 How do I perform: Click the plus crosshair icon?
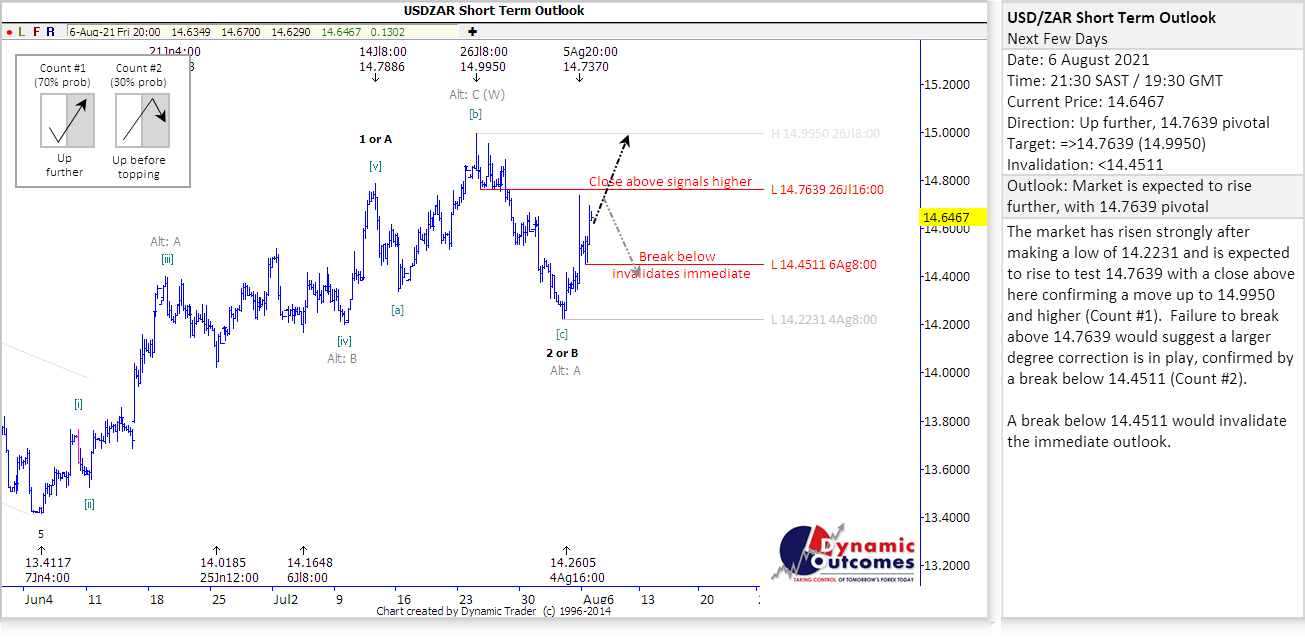pos(472,32)
